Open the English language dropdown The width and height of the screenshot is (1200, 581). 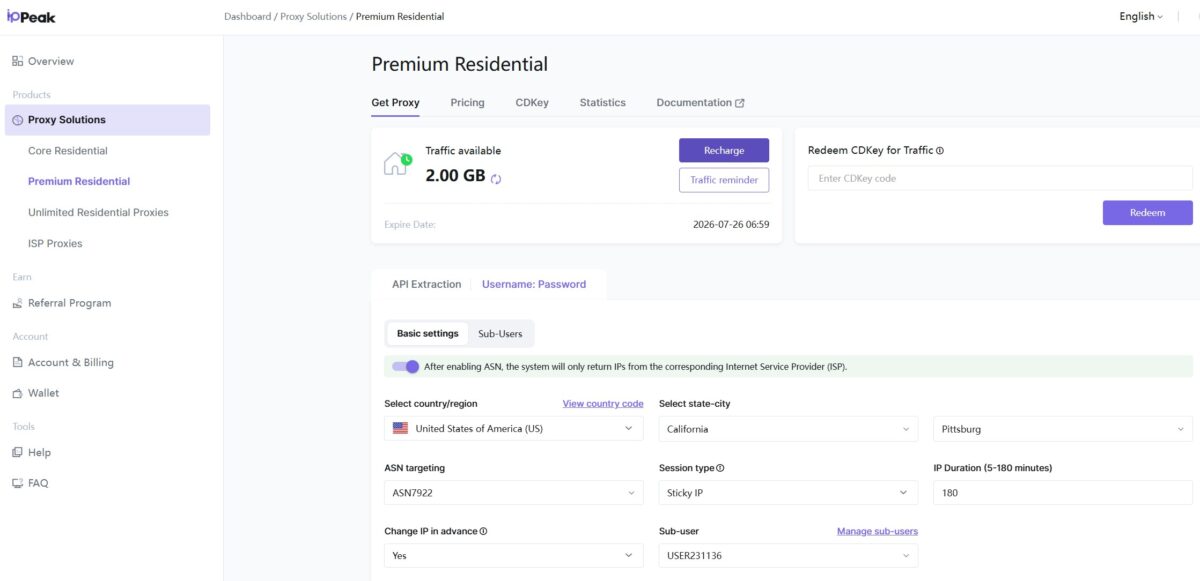(1141, 16)
